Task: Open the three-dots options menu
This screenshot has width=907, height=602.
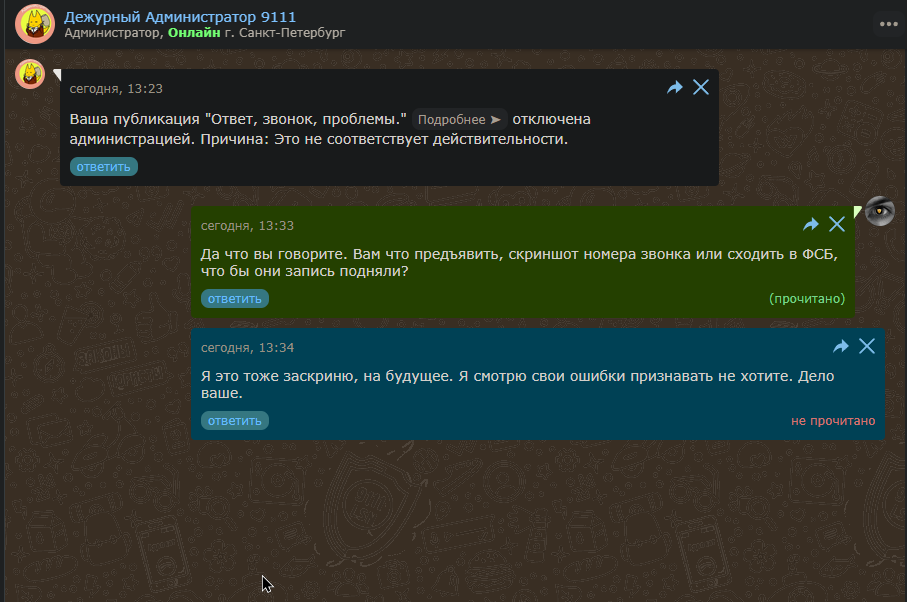Action: coord(888,24)
